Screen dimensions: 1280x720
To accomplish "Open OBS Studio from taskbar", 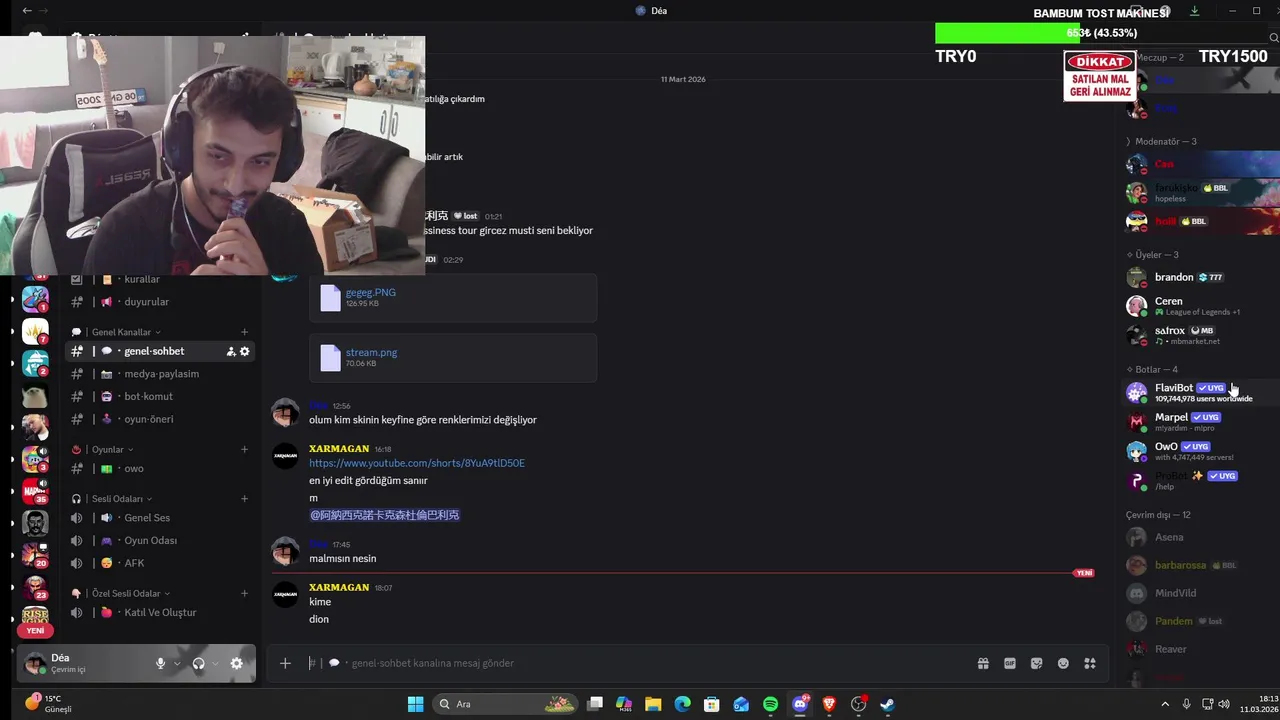I will tap(858, 704).
